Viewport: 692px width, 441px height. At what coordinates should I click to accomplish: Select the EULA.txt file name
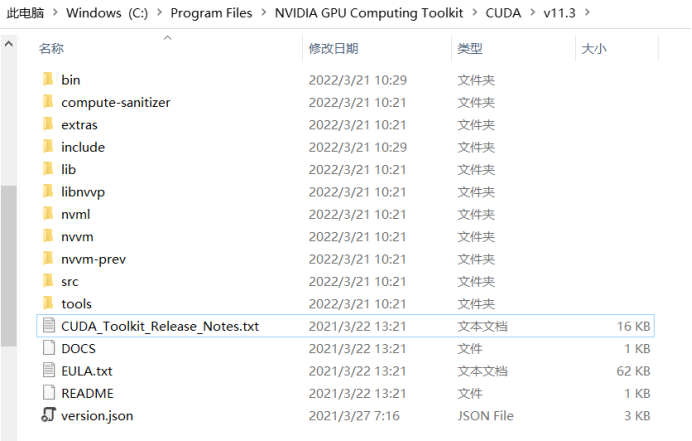coord(87,371)
